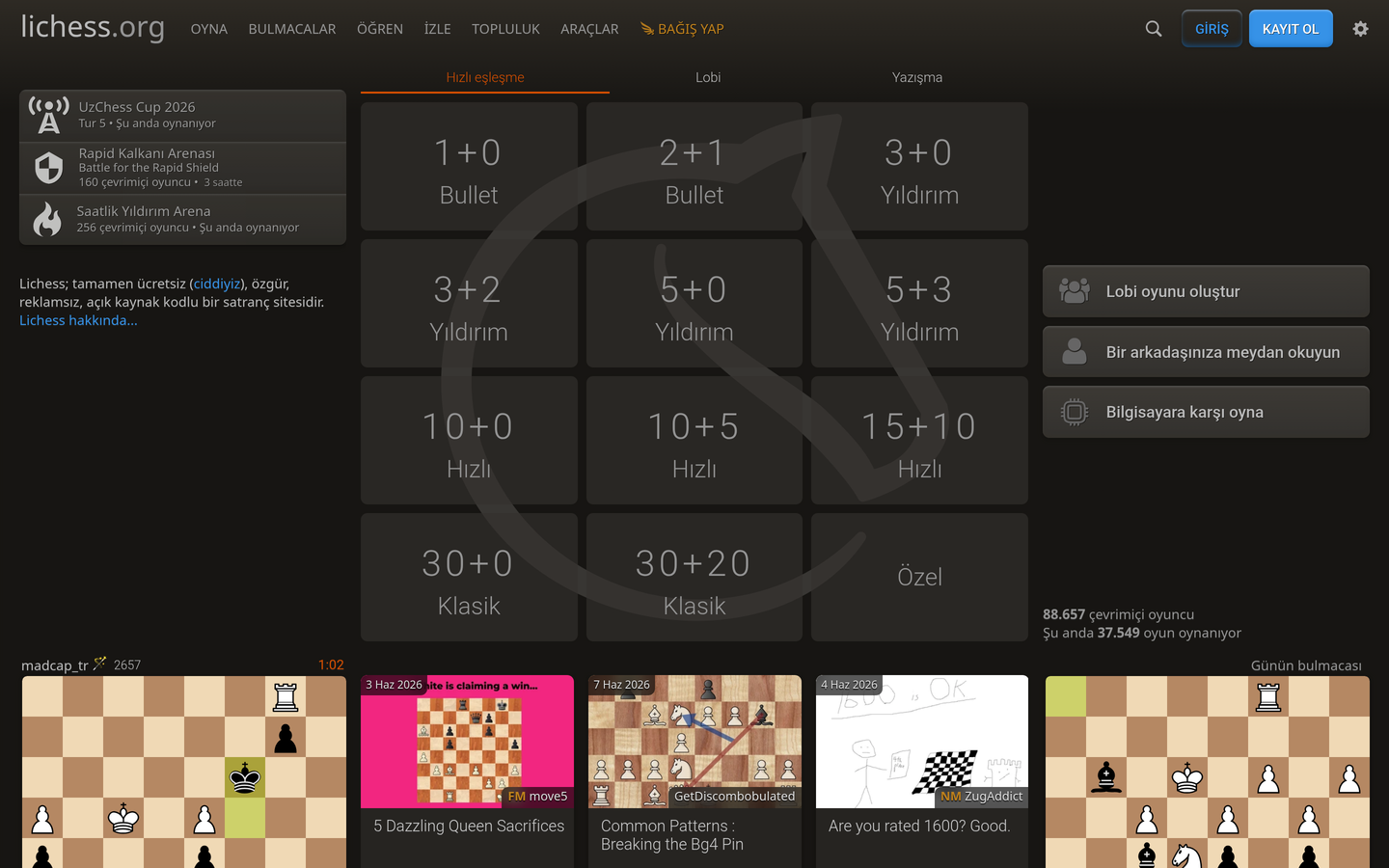Click the wing icon next to BAĞIŞ YAP
Image resolution: width=1389 pixels, height=868 pixels.
click(647, 29)
